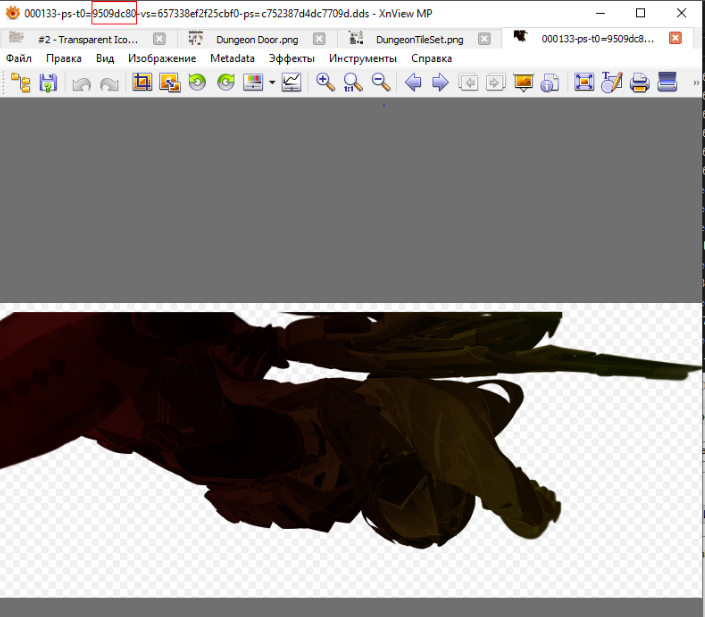Go to next file blue arrow
The image size is (705, 617).
[x=440, y=83]
